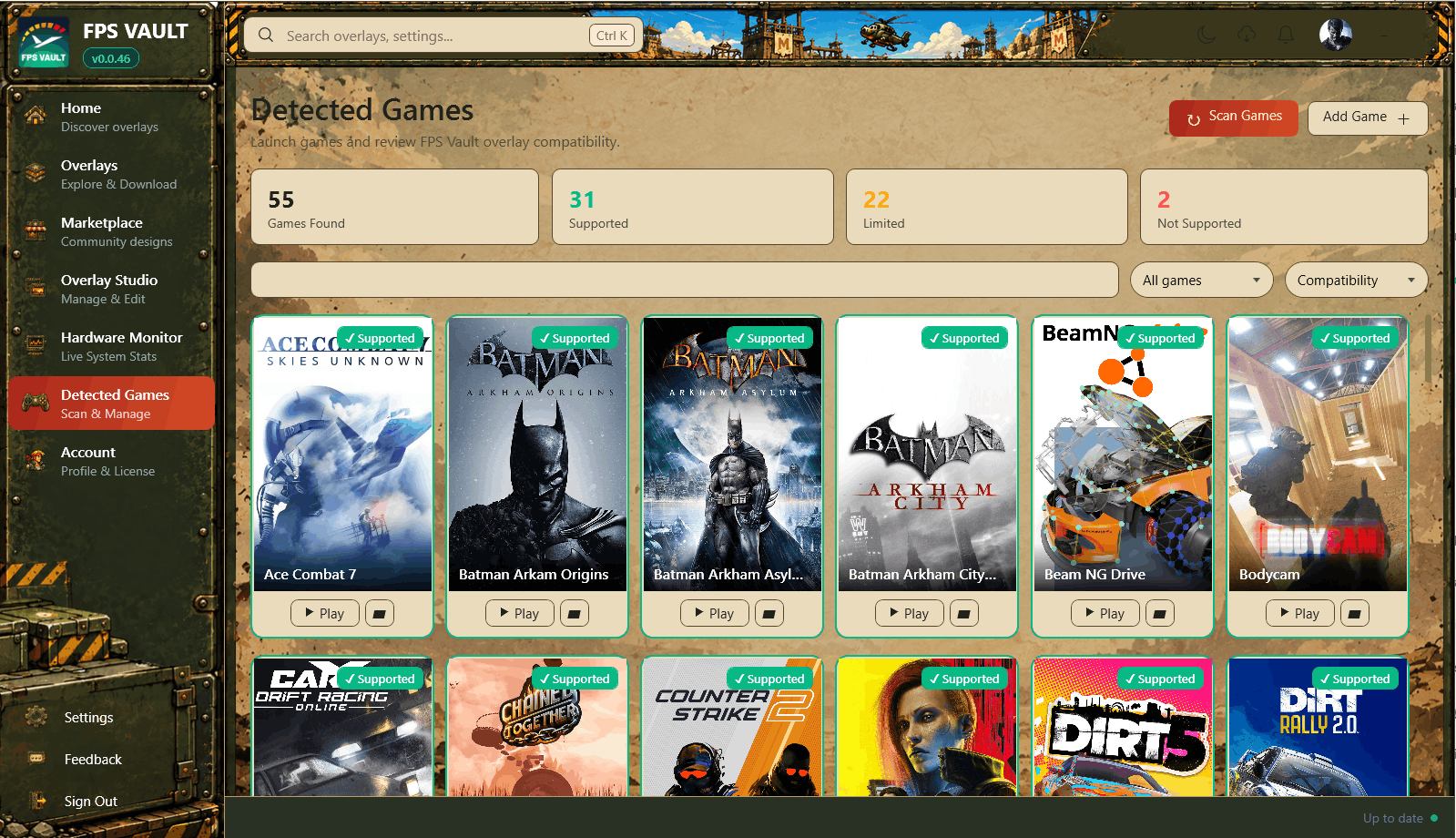The height and width of the screenshot is (838, 1456).
Task: Click the Detected Games gamepad icon
Action: (x=36, y=403)
